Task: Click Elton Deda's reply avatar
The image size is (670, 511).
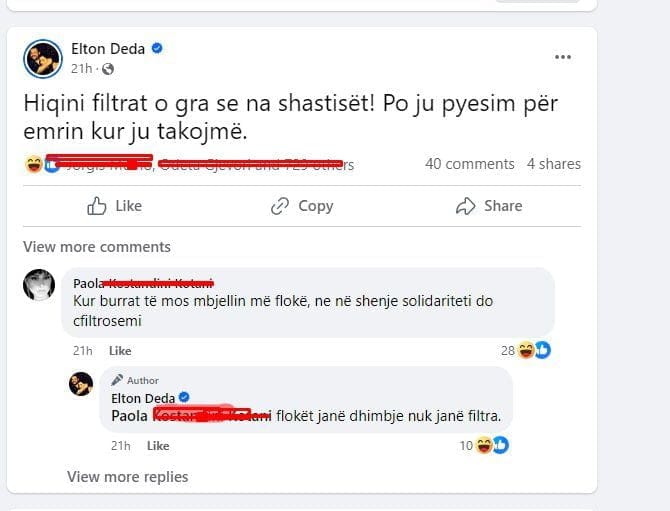Action: click(81, 383)
